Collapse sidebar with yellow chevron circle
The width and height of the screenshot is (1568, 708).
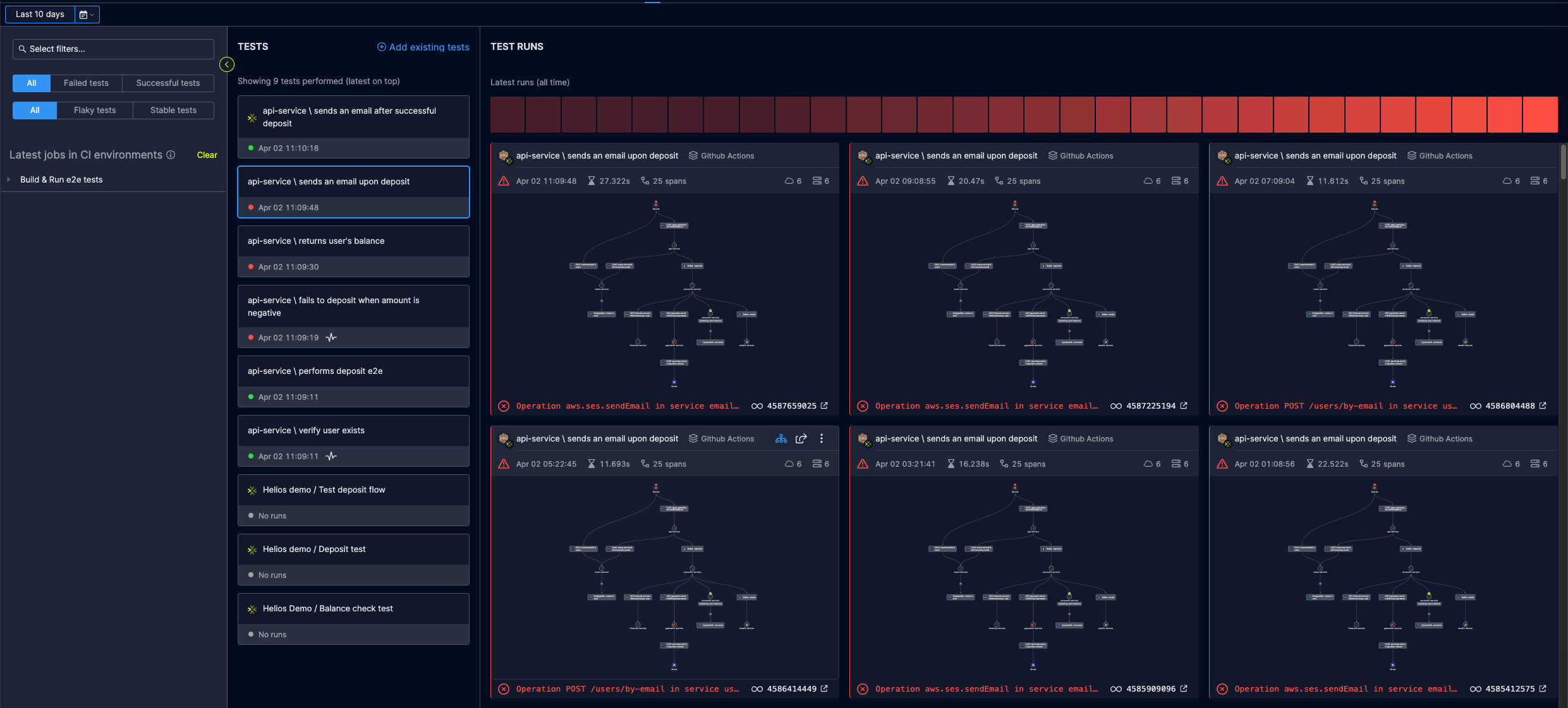[x=227, y=64]
